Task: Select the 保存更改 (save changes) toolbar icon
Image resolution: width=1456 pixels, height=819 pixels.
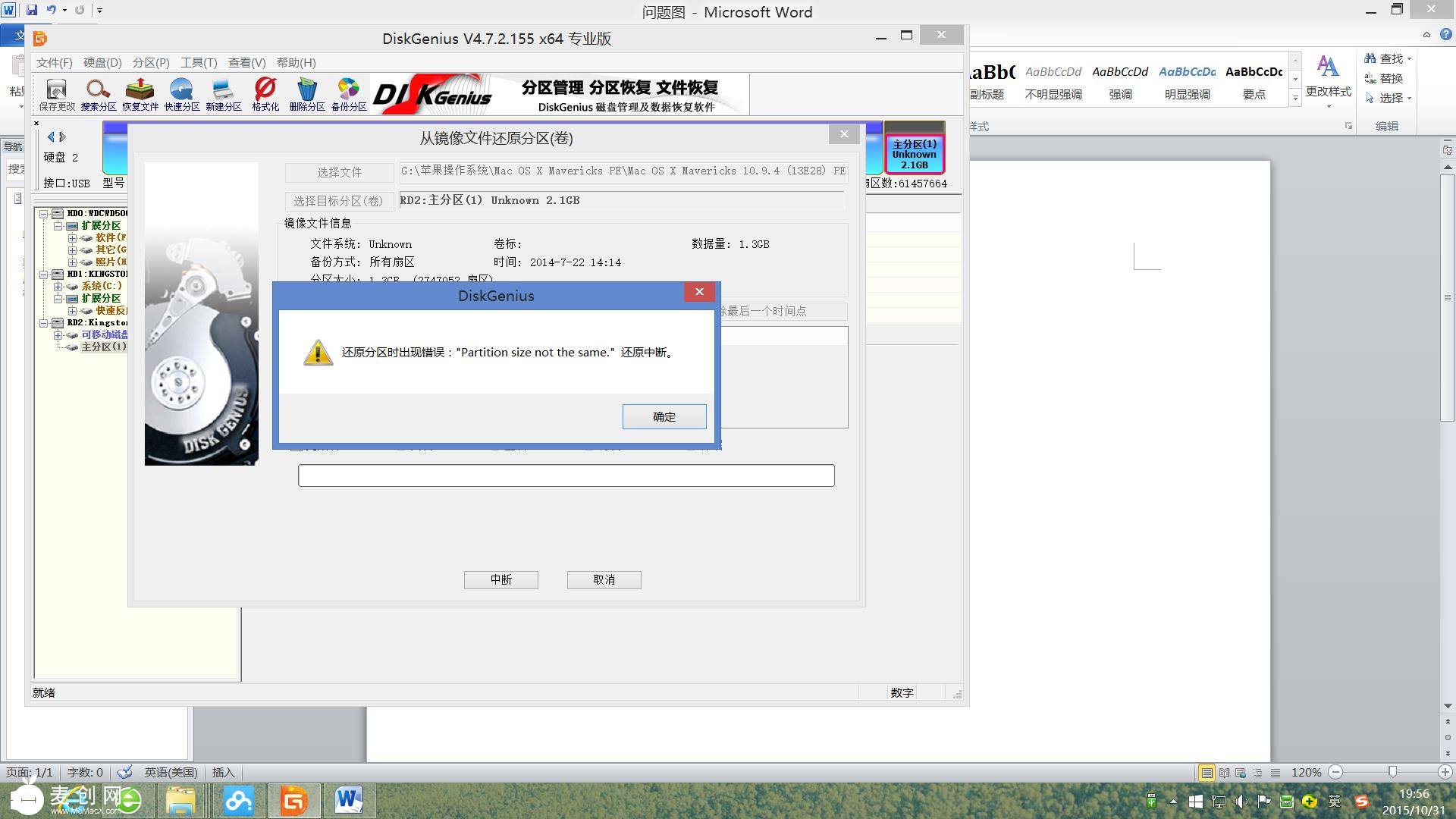Action: (x=55, y=93)
